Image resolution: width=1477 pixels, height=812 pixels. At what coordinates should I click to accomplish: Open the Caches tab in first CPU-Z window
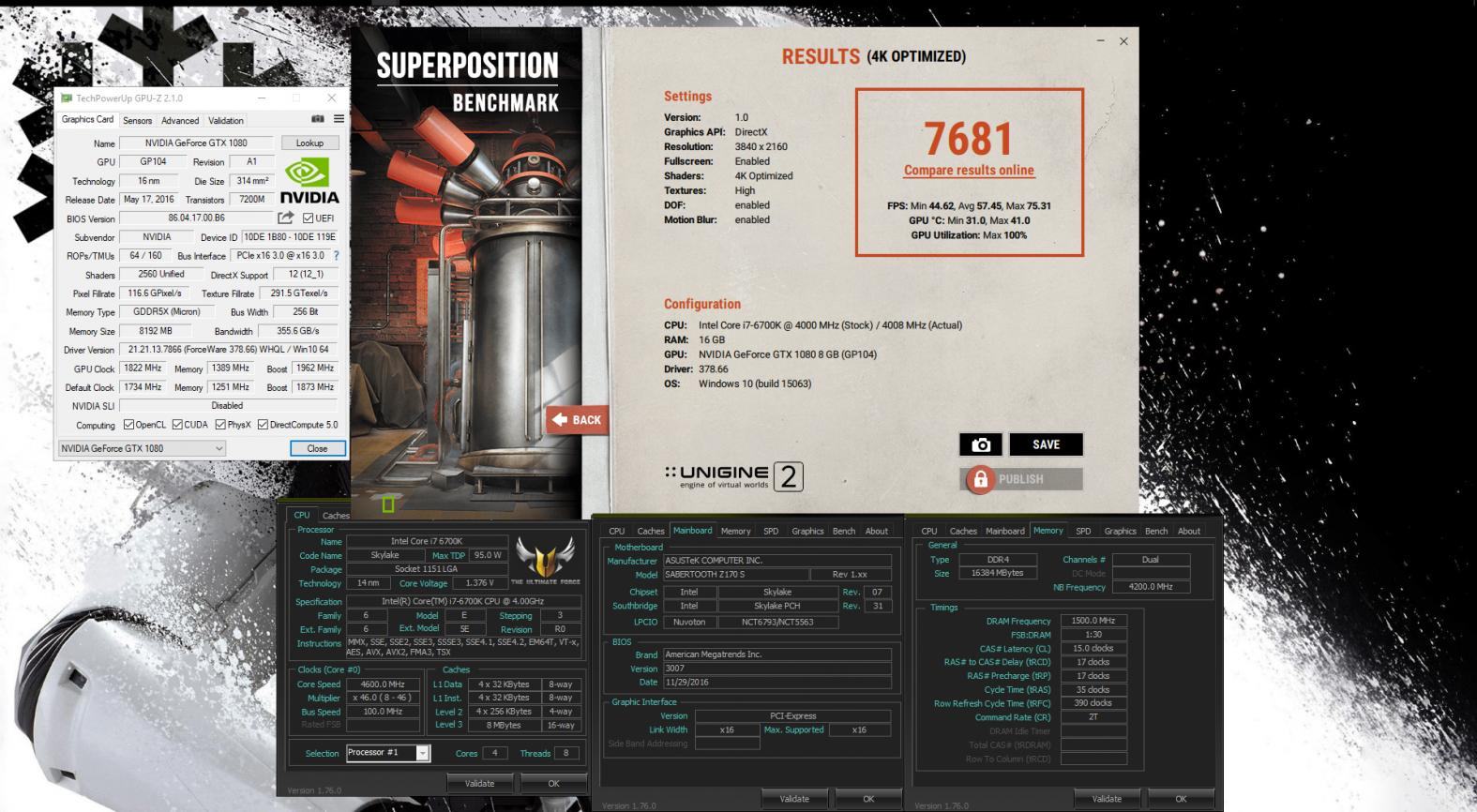pos(336,515)
